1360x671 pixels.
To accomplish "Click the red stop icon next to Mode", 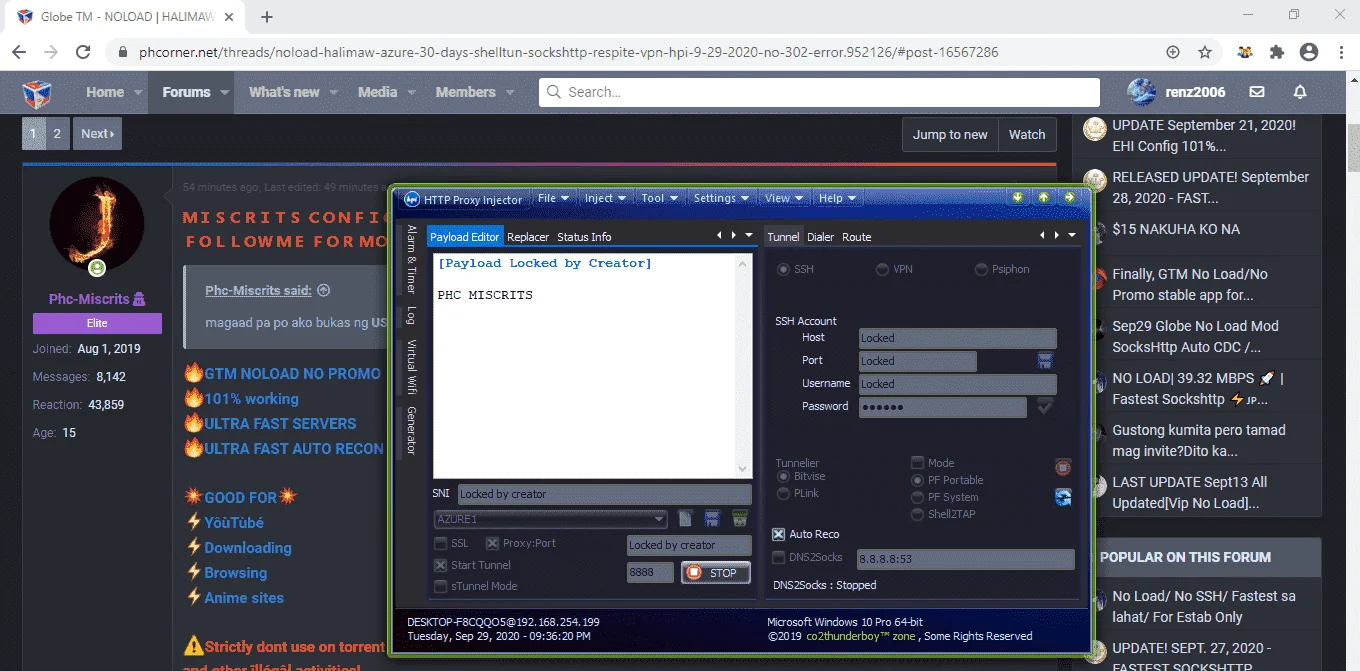I will tap(1063, 467).
